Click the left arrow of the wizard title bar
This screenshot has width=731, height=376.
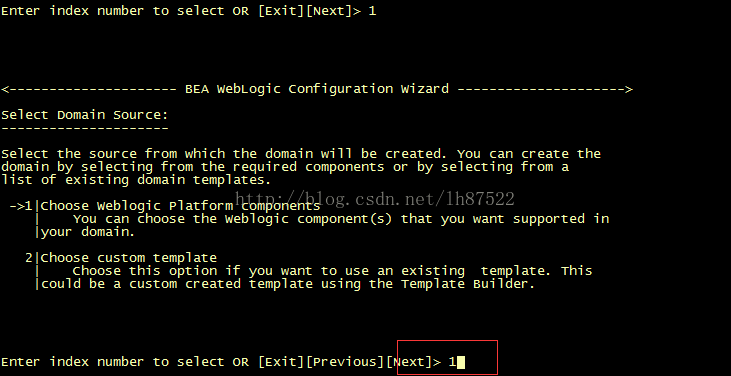(x=5, y=89)
